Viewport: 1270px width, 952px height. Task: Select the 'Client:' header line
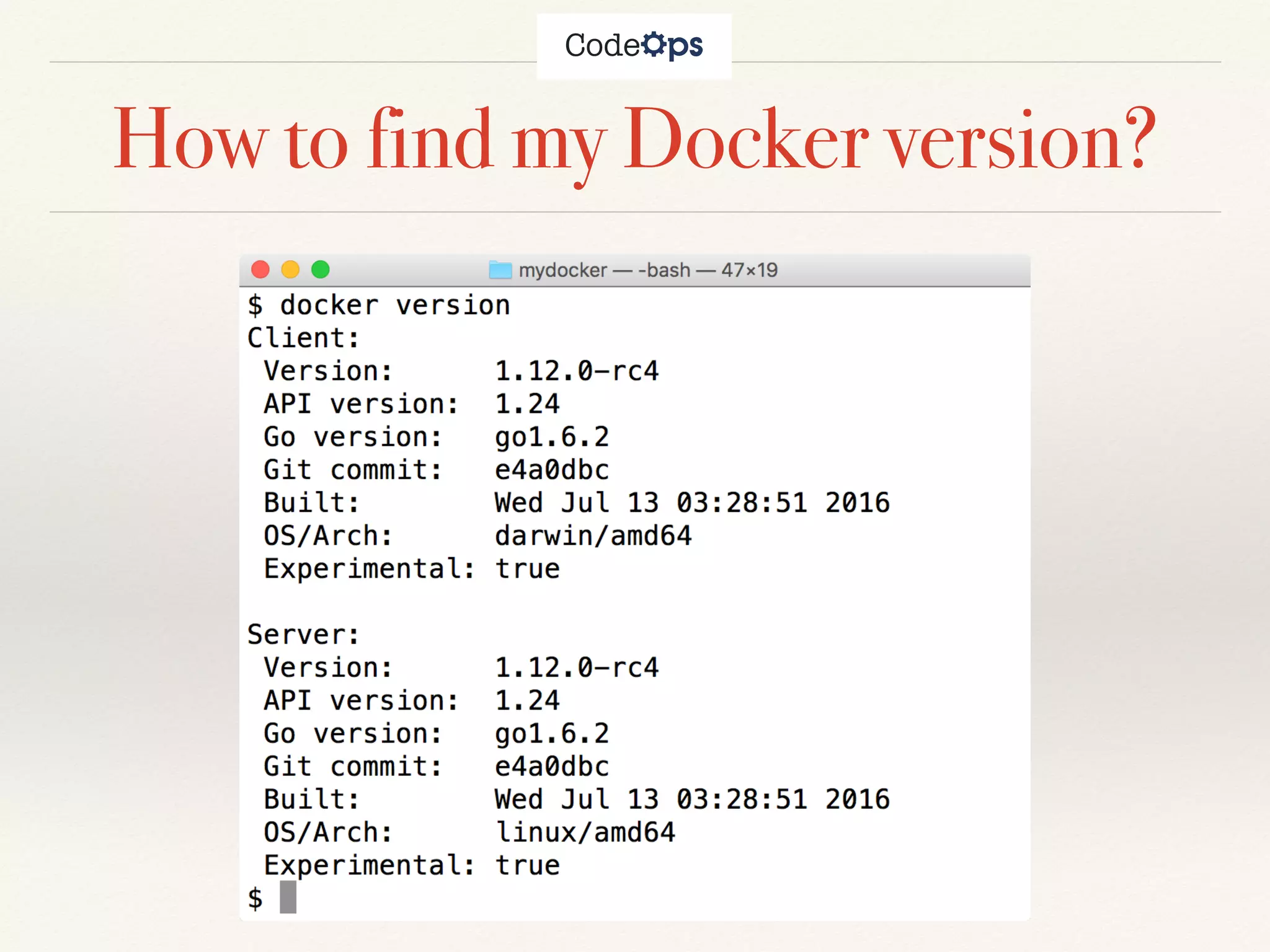point(303,338)
